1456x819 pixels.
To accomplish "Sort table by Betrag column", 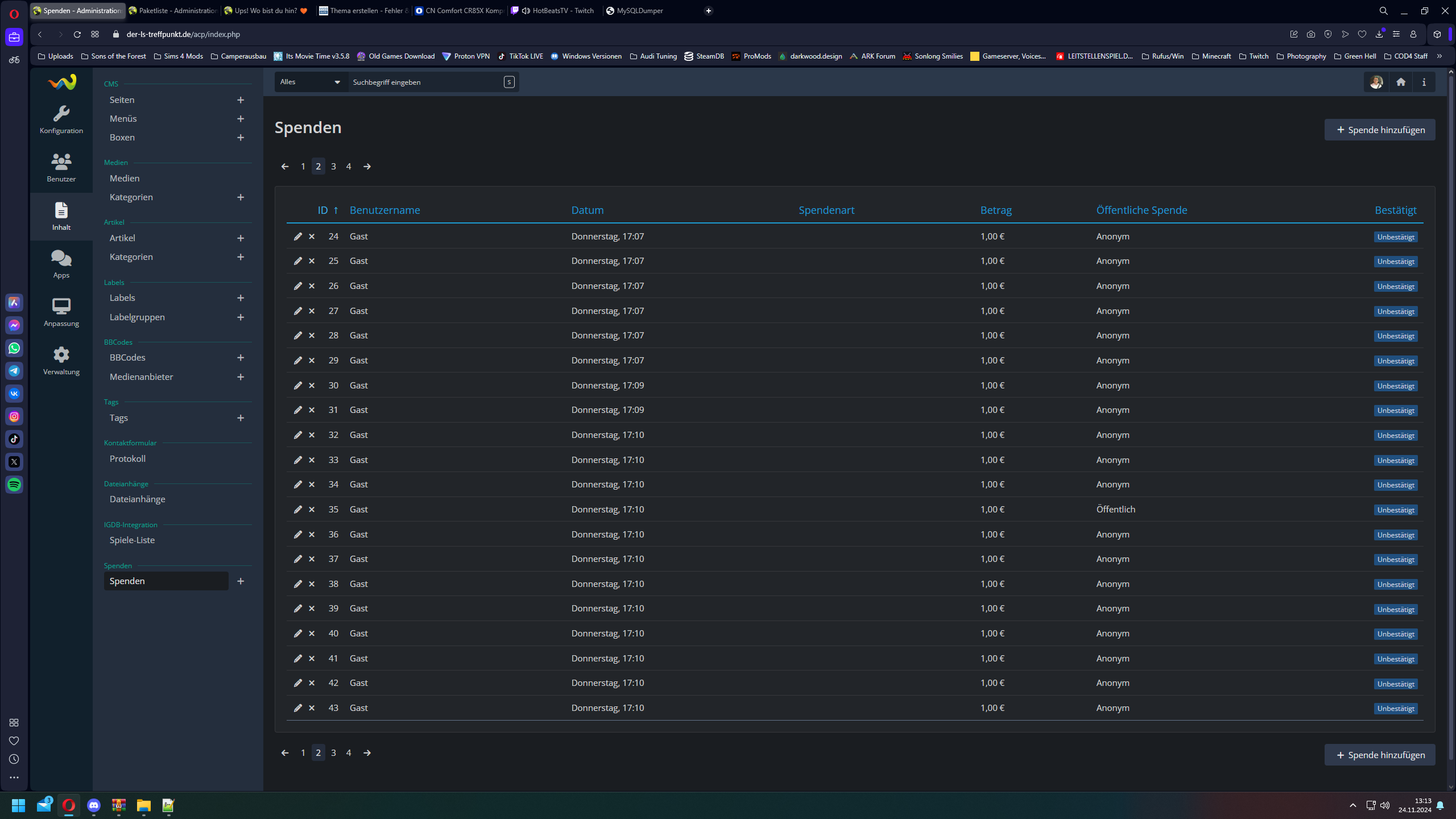I will (x=995, y=210).
